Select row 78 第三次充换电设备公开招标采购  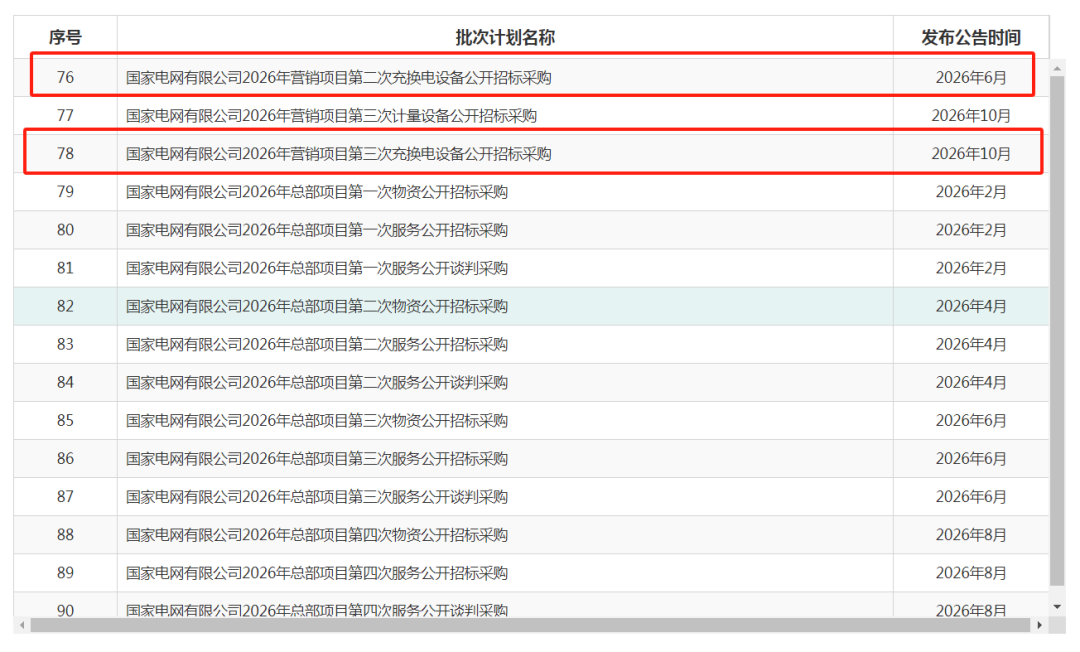(339, 154)
